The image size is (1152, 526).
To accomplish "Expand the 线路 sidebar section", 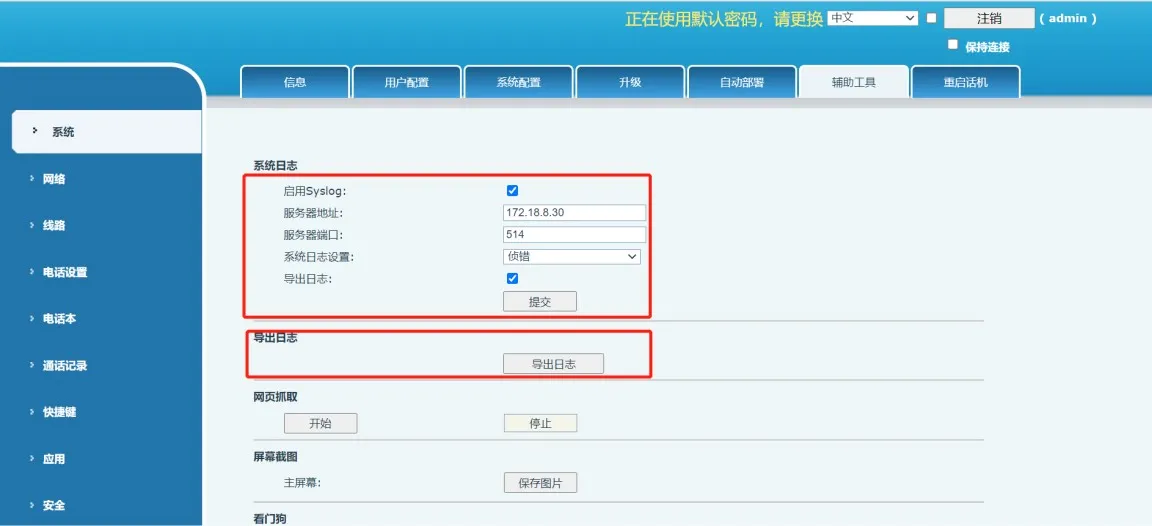I will [x=54, y=226].
